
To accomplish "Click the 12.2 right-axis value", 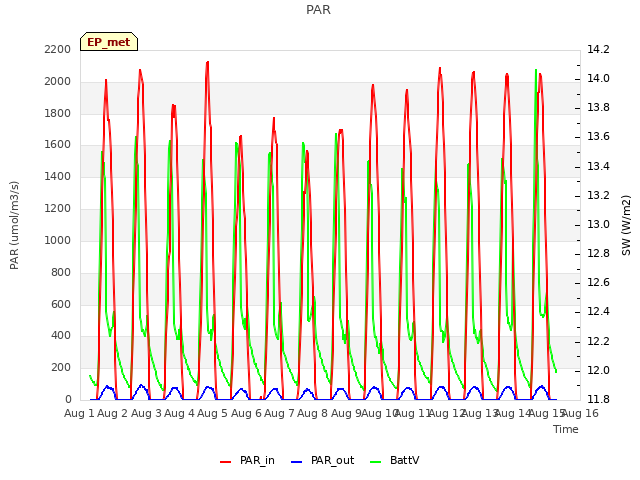I will tap(598, 341).
